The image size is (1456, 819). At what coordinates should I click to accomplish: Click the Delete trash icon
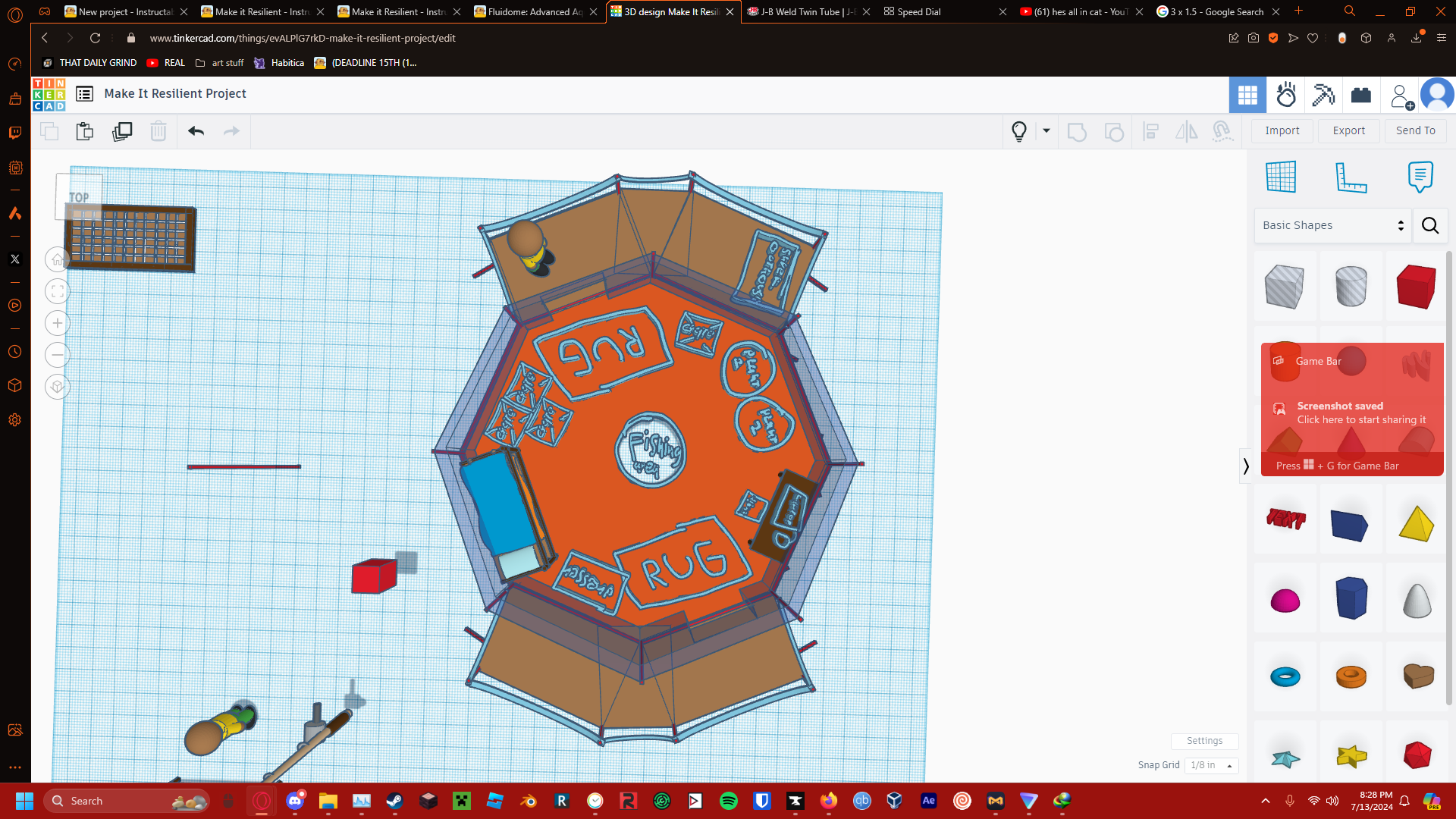click(158, 131)
